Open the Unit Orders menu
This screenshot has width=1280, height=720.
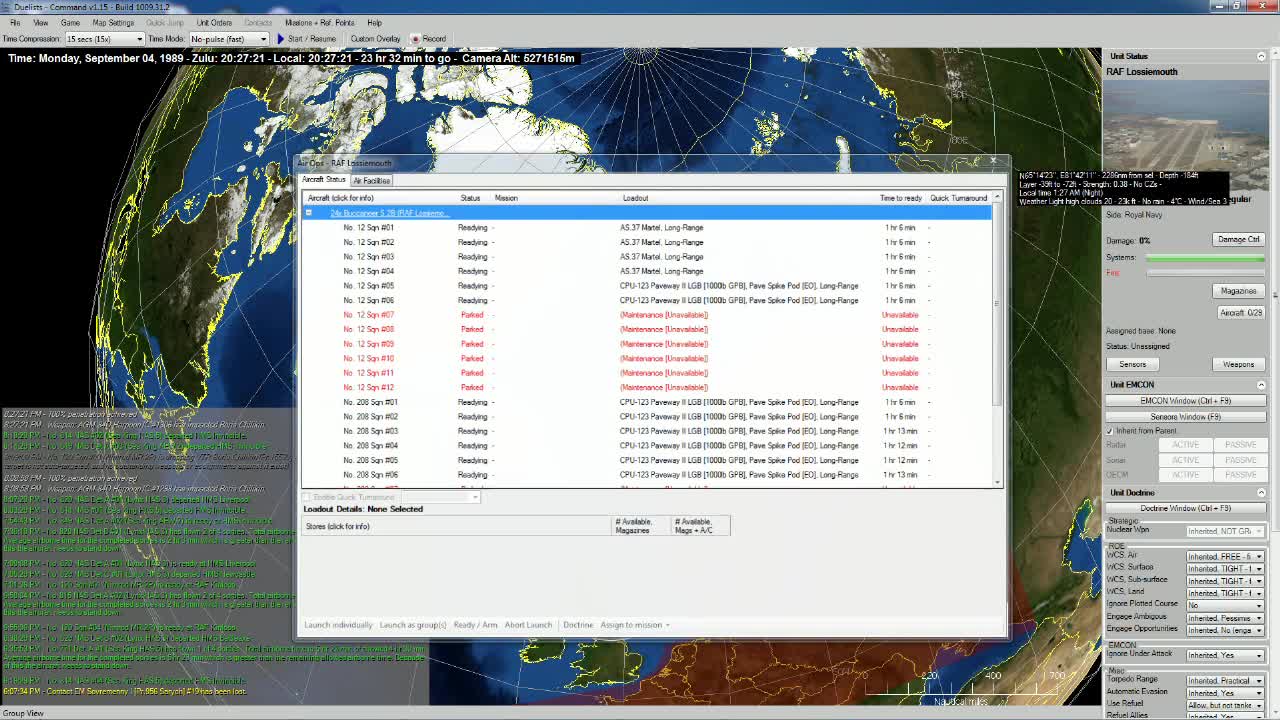(214, 22)
